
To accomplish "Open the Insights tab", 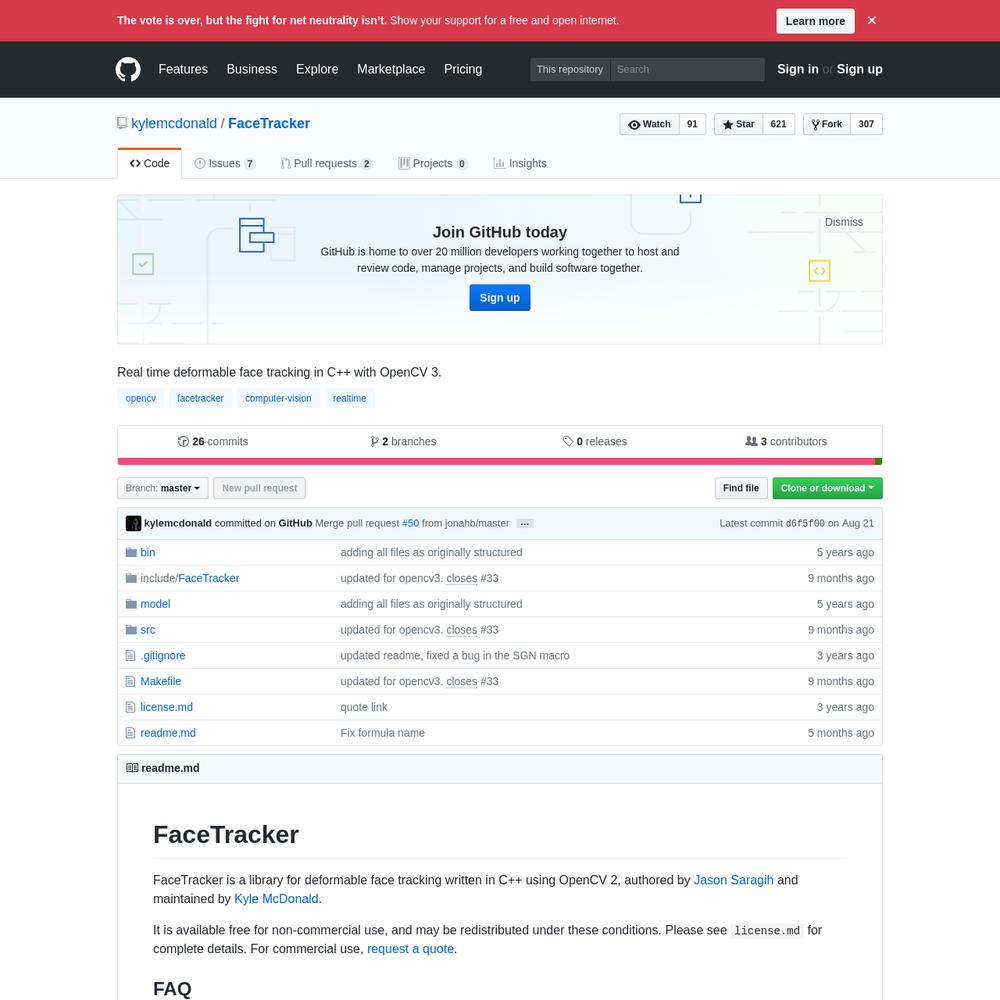I will (x=520, y=163).
